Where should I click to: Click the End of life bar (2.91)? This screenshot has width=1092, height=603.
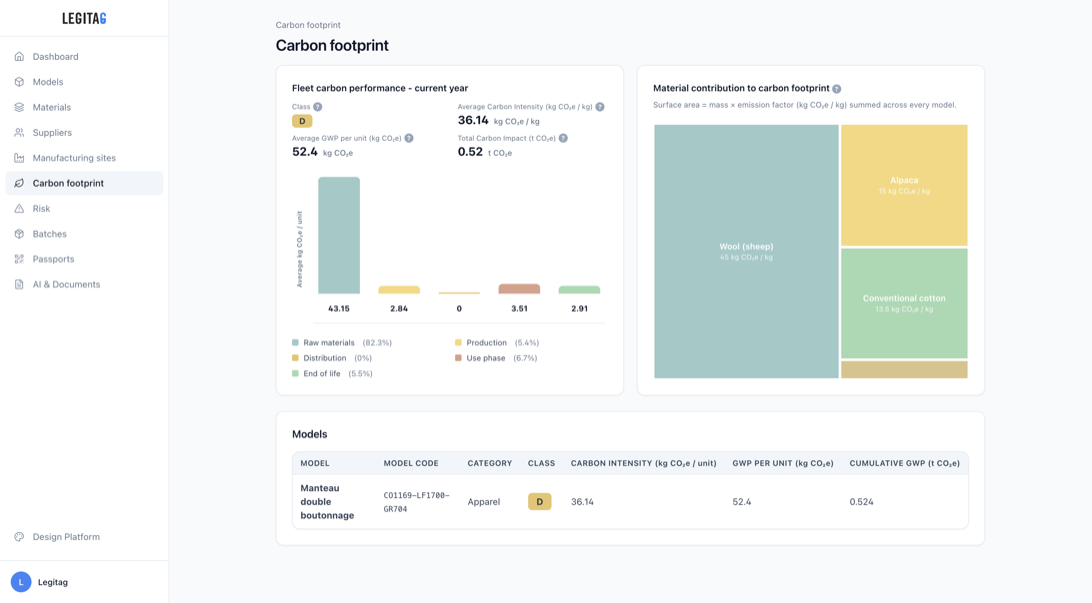click(579, 290)
